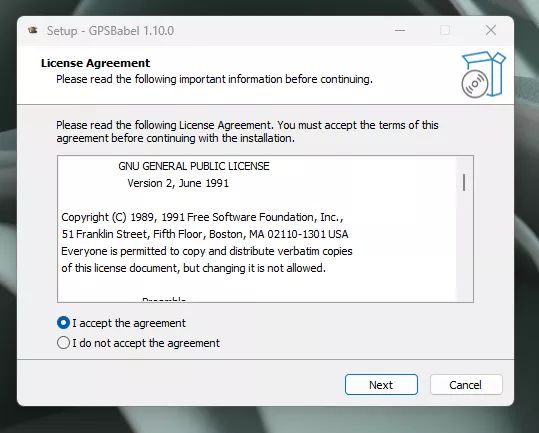
Task: Click the Free Software Foundation copyright line
Action: point(202,217)
